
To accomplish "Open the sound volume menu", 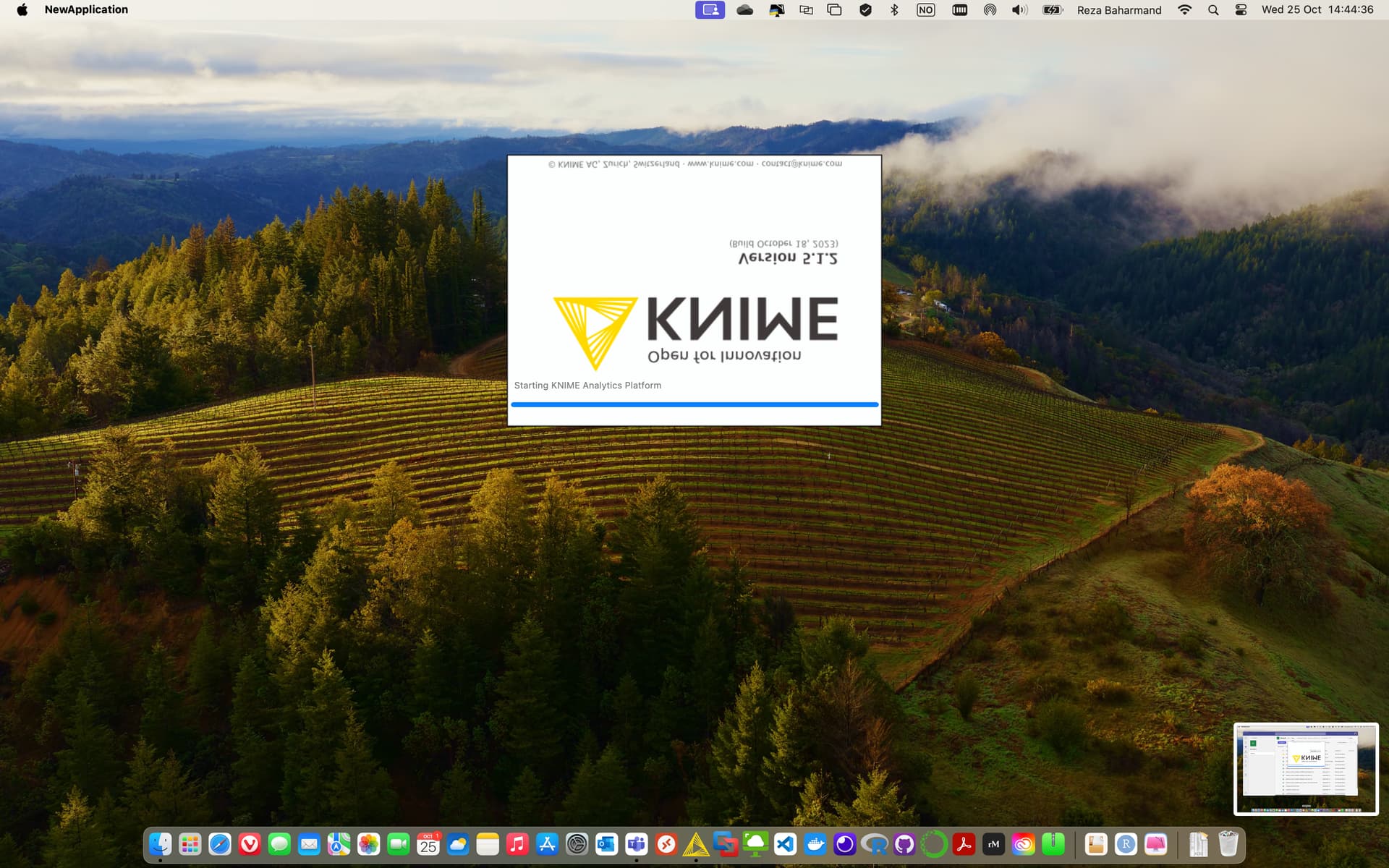I will (1019, 9).
